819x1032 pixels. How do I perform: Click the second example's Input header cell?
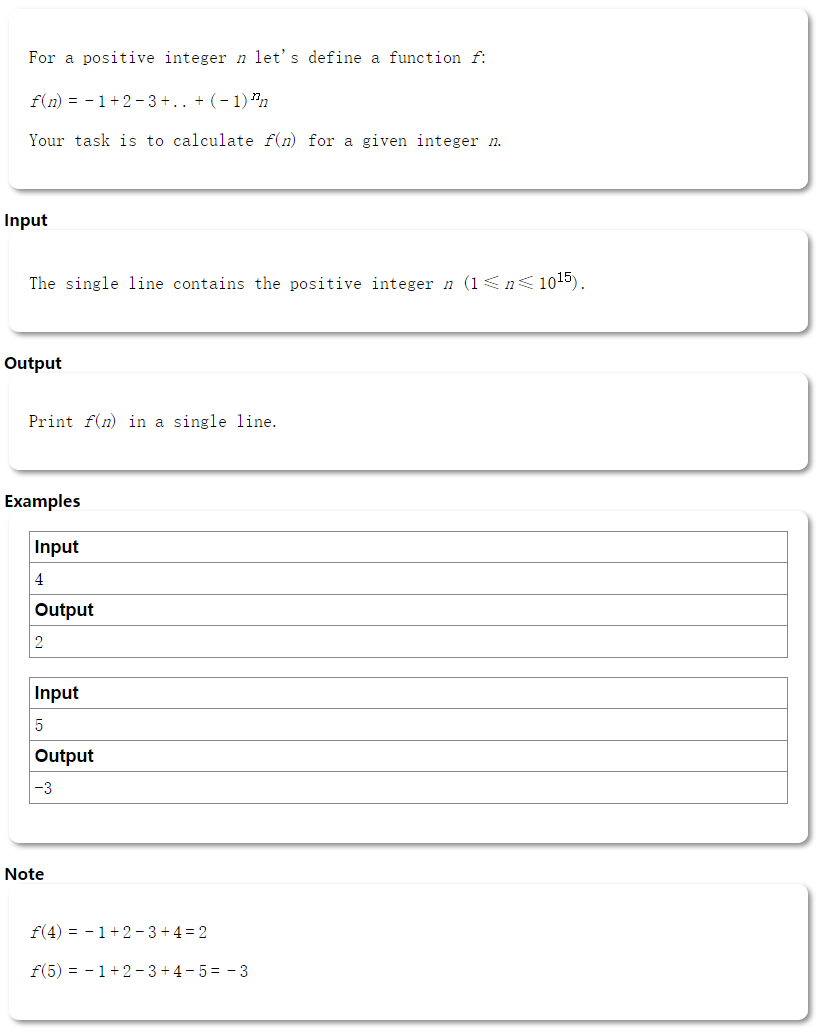[408, 693]
